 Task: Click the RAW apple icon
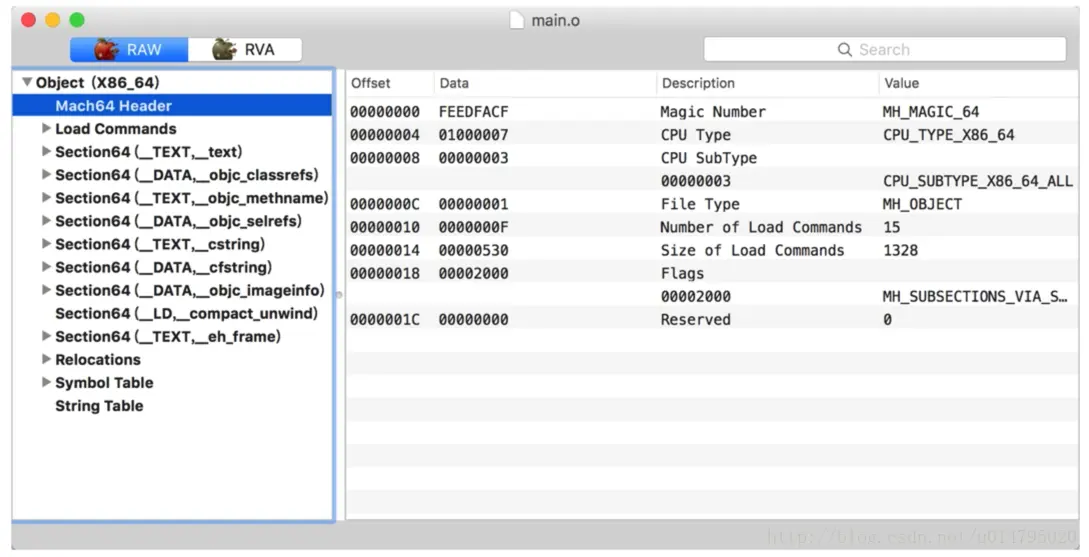tap(106, 49)
